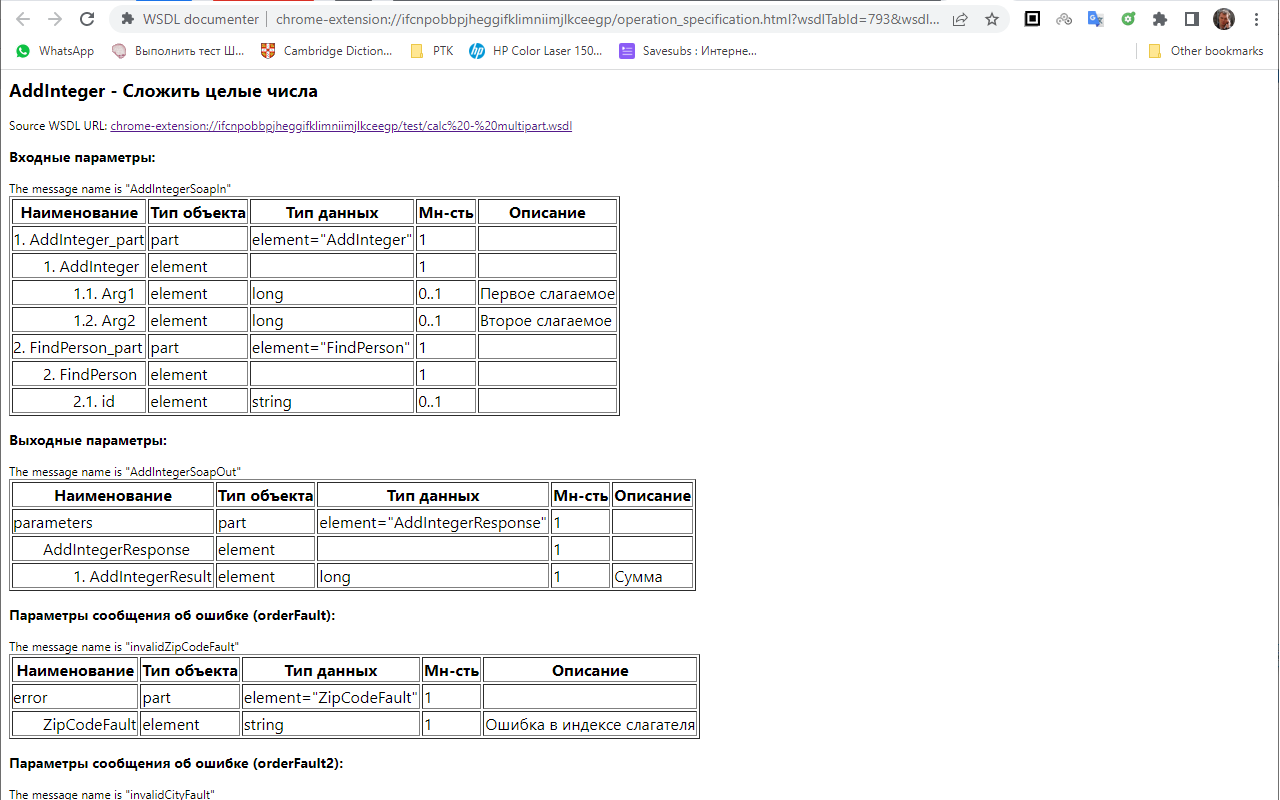Select the '1. AddIntegerResult' cell
Screen dimensions: 1280x800
pos(113,576)
